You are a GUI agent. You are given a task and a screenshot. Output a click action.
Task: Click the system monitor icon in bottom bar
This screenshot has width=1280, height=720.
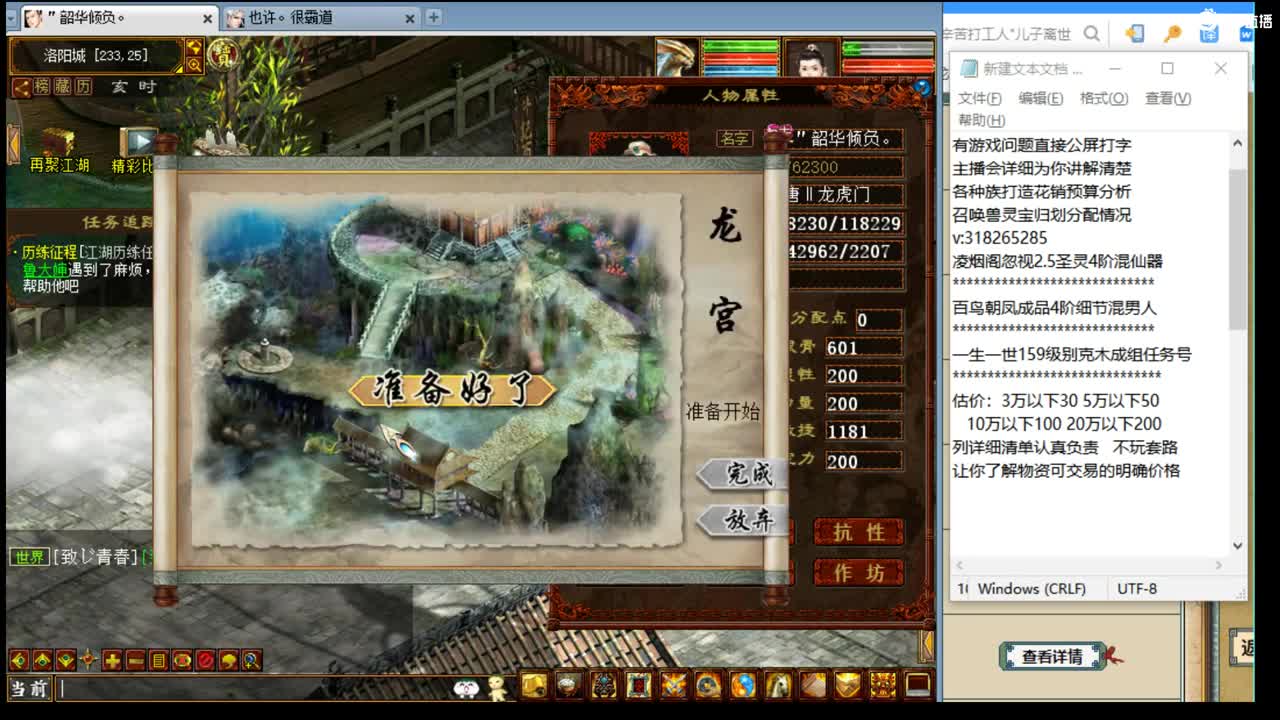917,685
